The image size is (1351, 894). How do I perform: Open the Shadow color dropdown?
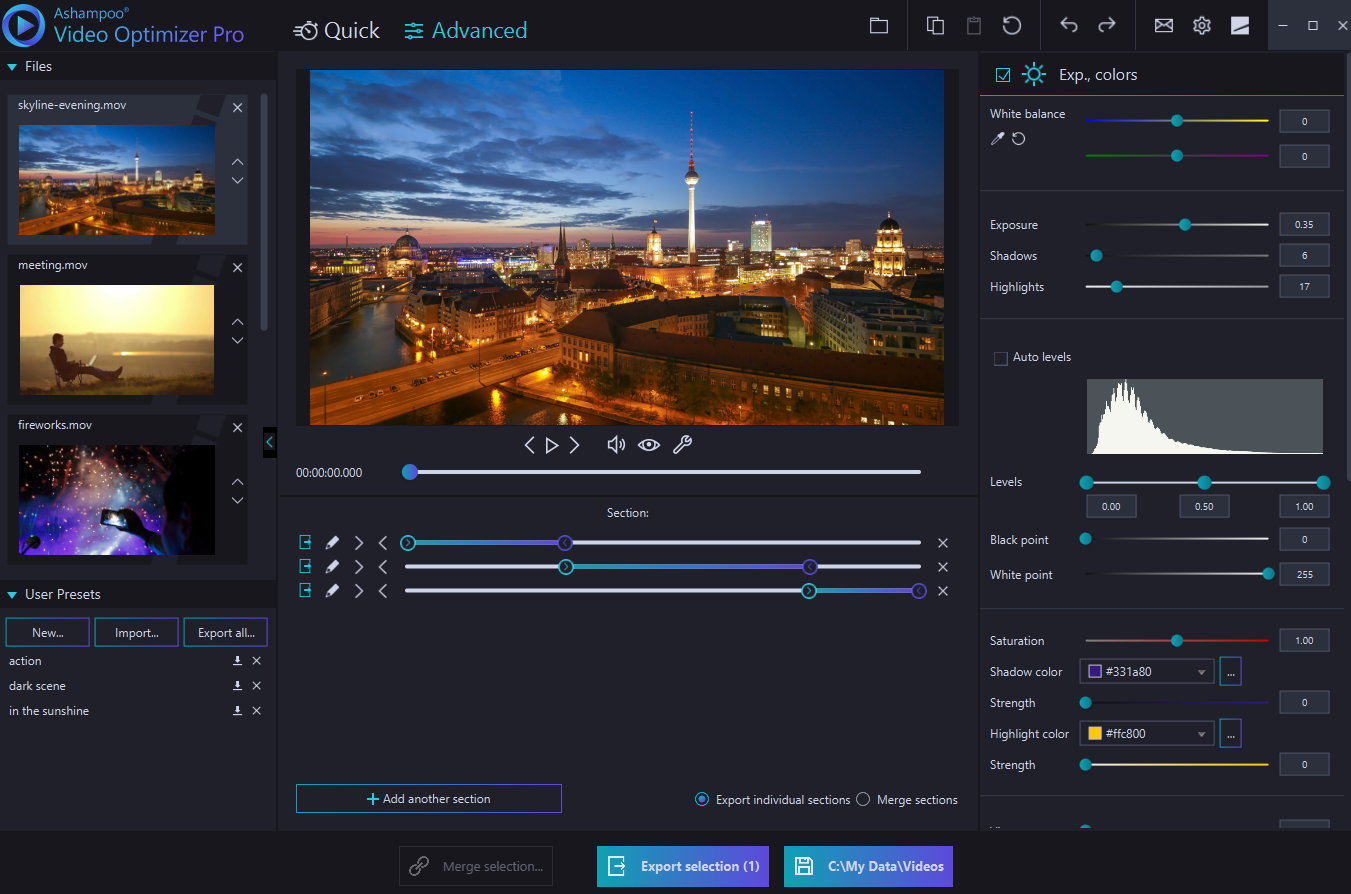tap(1200, 671)
